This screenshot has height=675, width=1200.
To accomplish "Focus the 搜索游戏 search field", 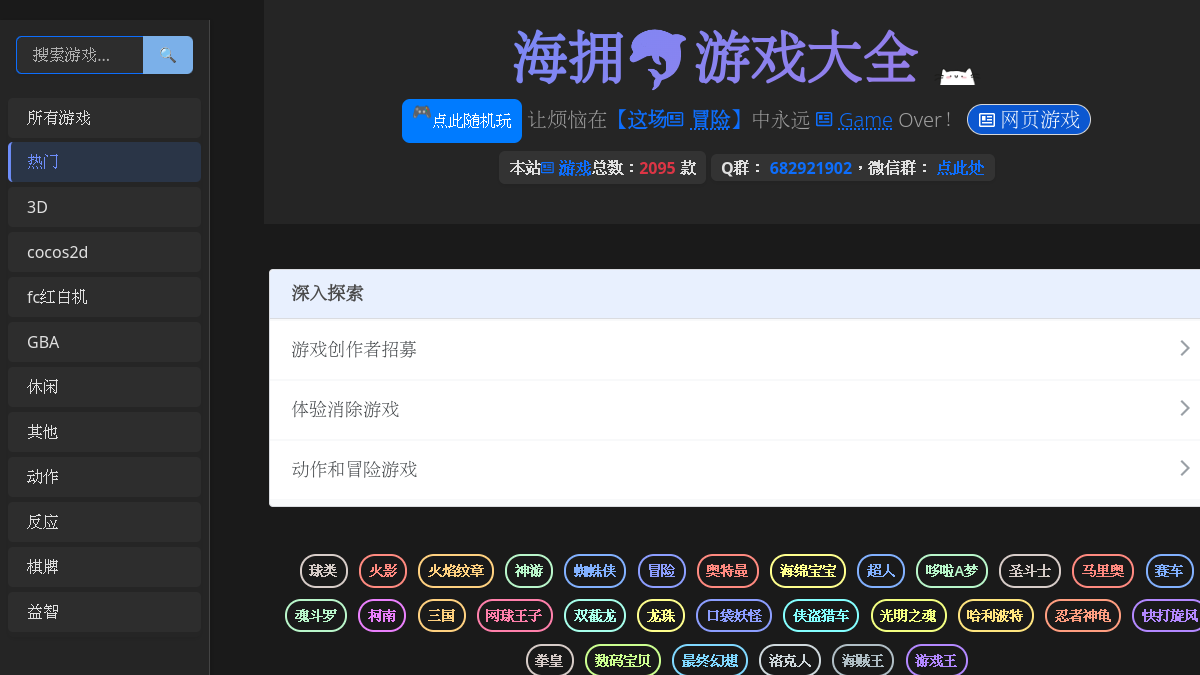I will [80, 55].
